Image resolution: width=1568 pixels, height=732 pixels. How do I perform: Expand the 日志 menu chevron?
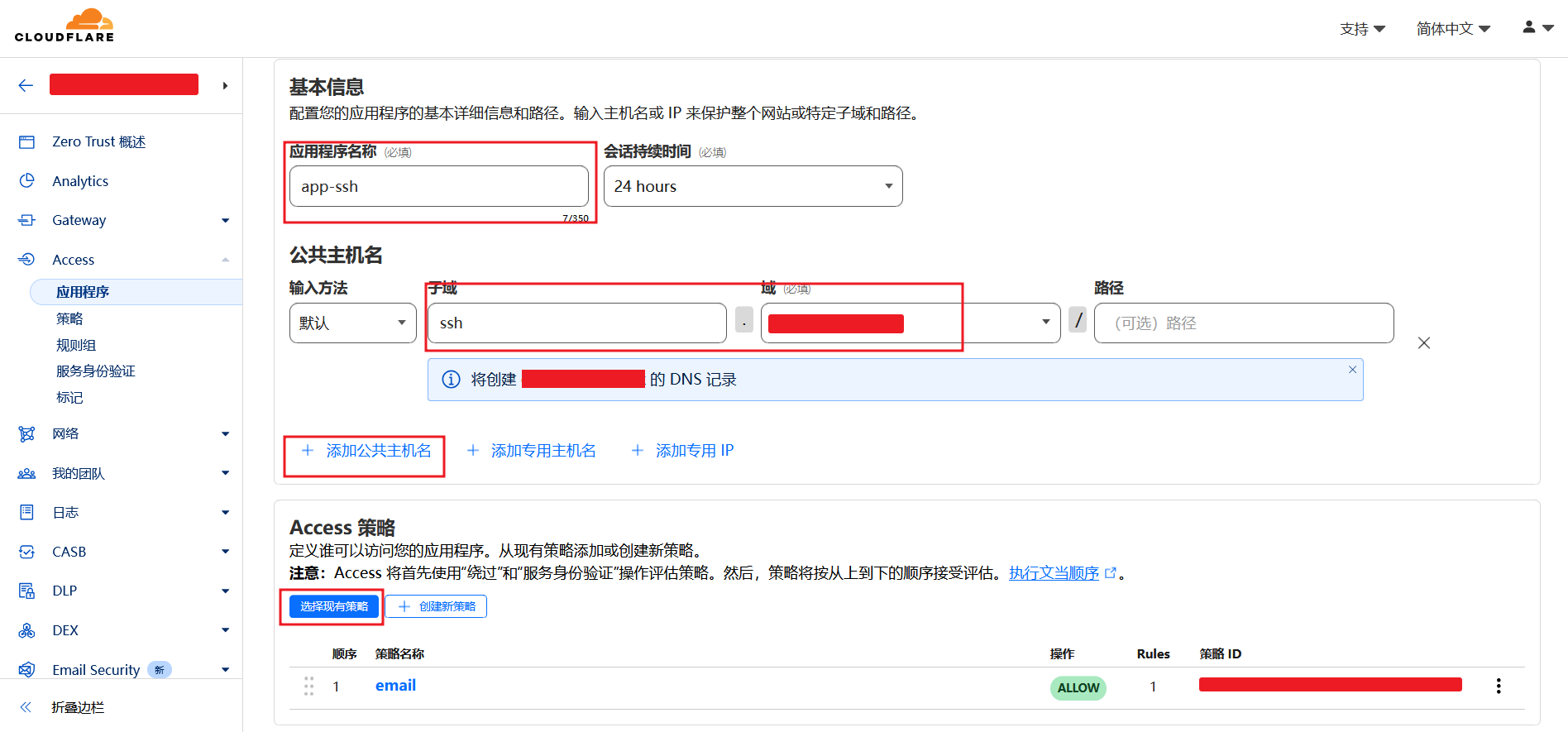[x=225, y=513]
